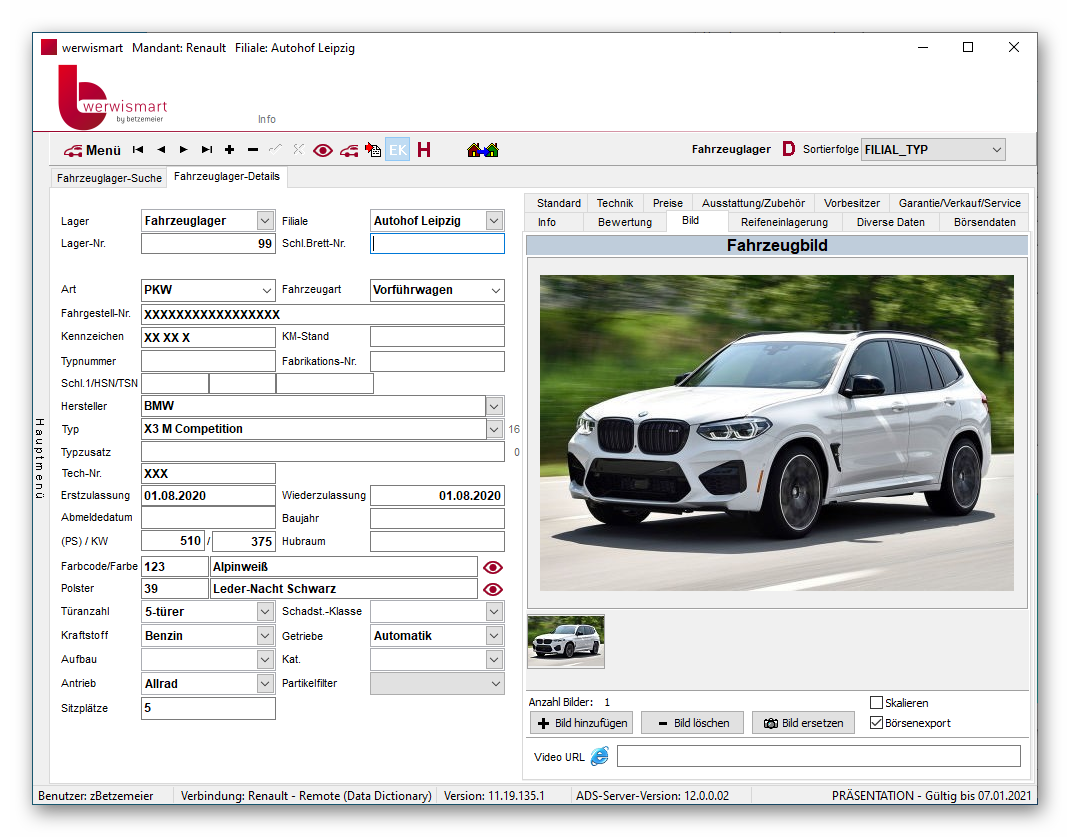Expand the Türanzahl 5-türer dropdown

click(x=265, y=612)
